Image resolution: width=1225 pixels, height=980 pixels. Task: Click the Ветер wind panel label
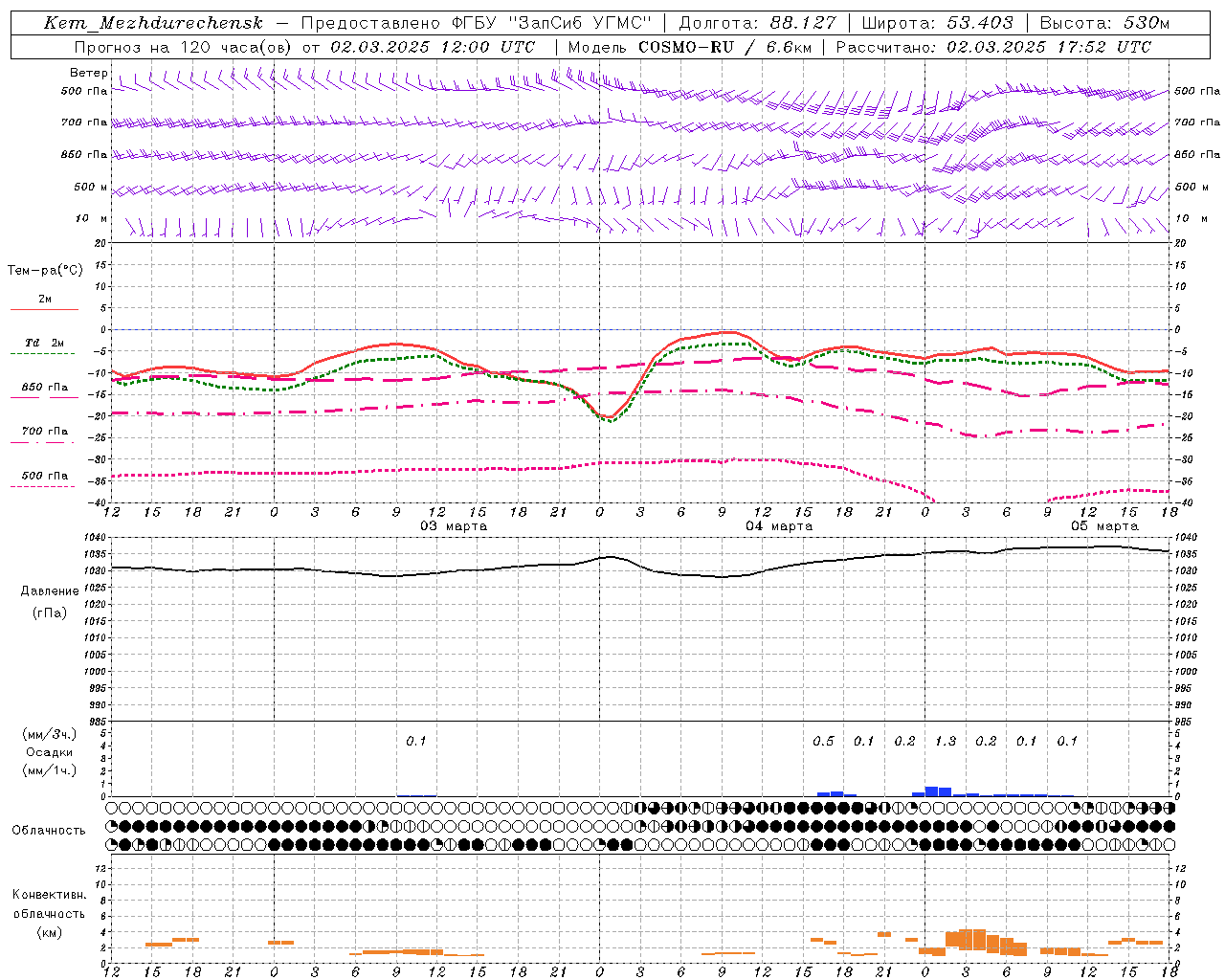click(89, 73)
